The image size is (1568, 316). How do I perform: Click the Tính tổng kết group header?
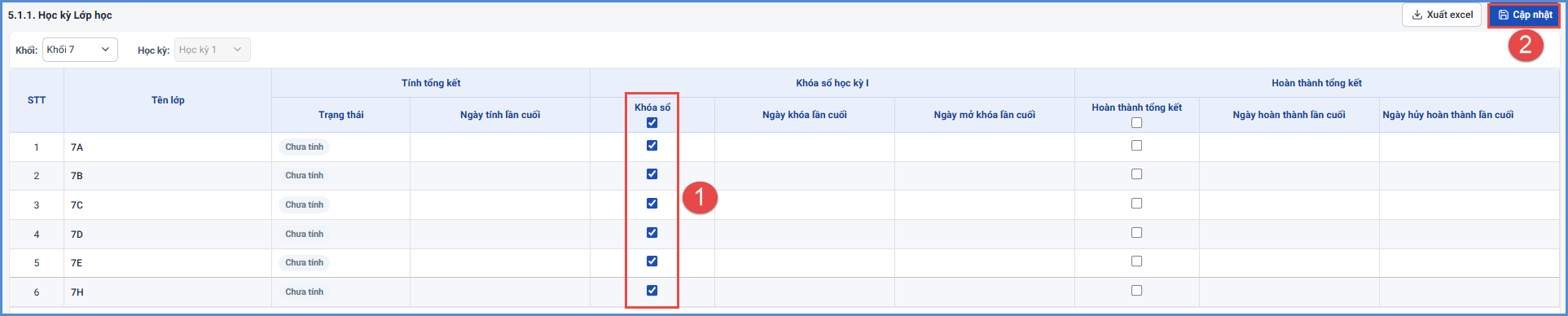click(x=431, y=83)
